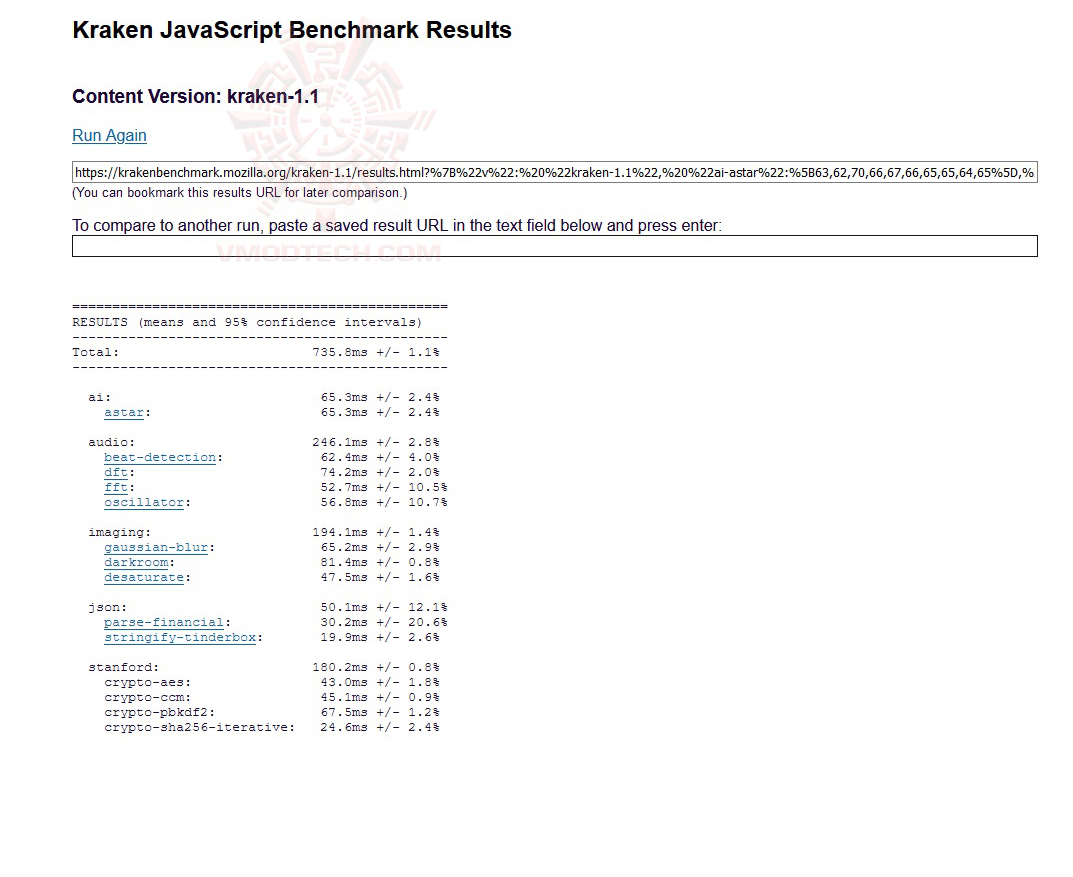The width and height of the screenshot is (1073, 877).
Task: Open the oscillator test link
Action: pos(144,503)
